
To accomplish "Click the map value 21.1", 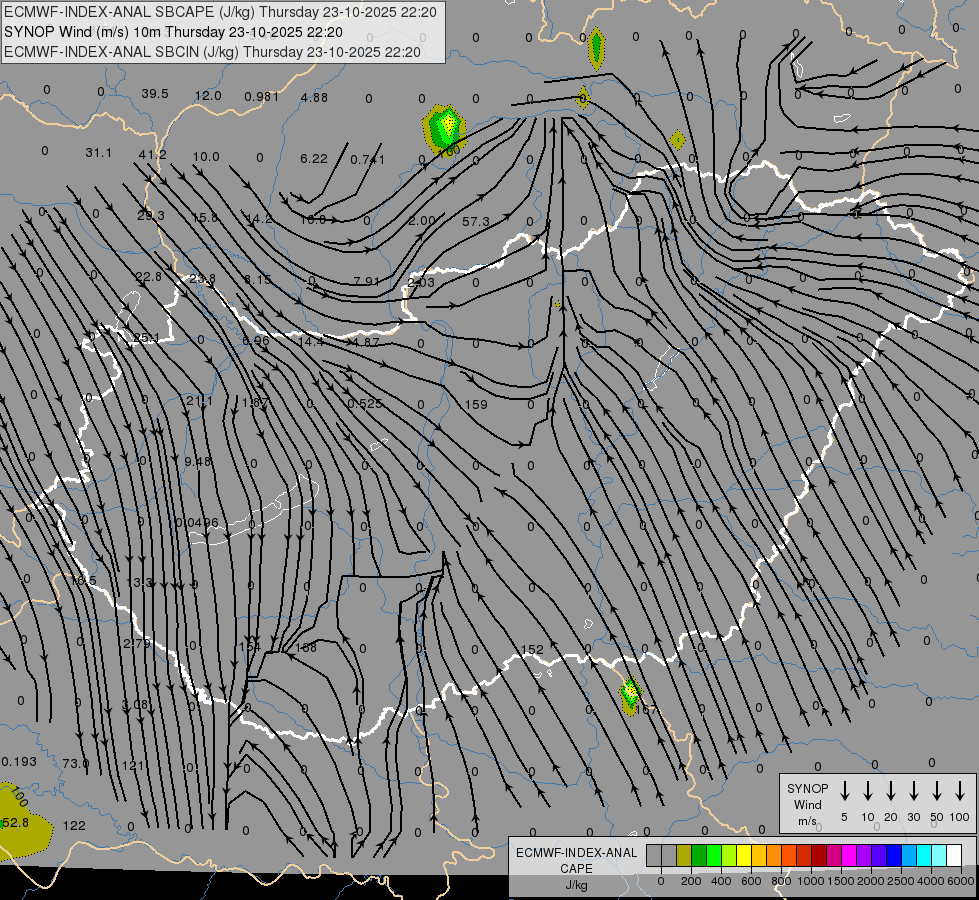I will pos(199,400).
